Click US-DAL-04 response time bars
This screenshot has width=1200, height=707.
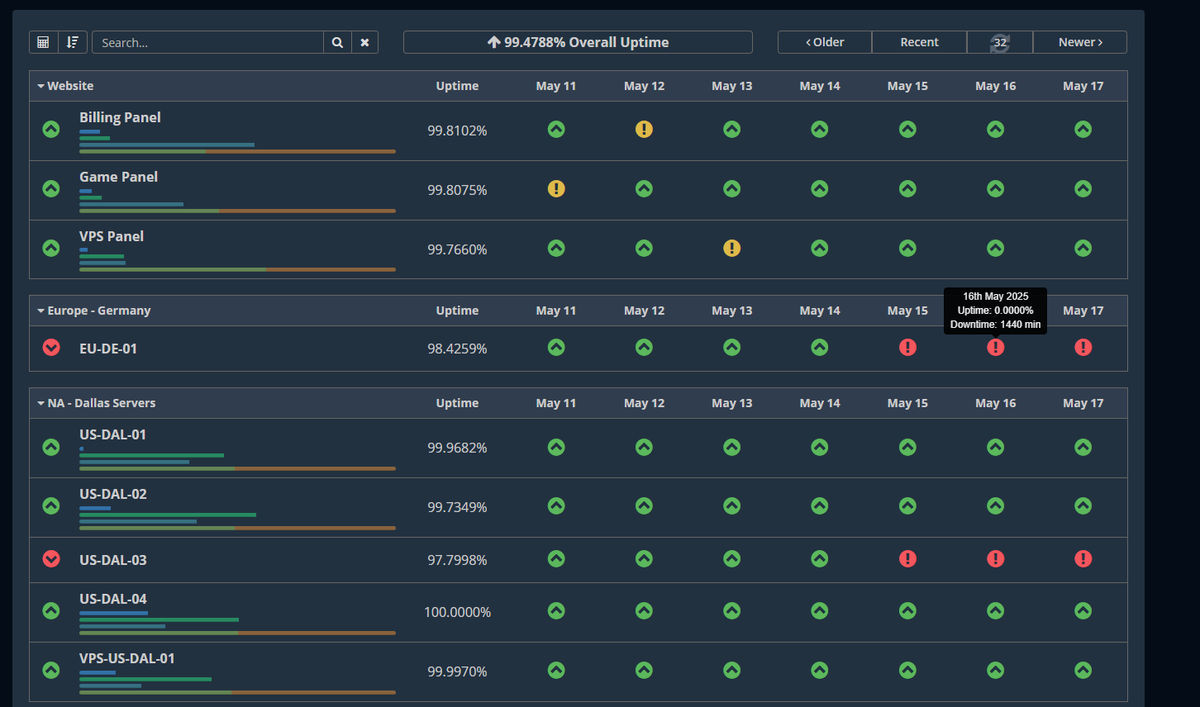click(237, 623)
